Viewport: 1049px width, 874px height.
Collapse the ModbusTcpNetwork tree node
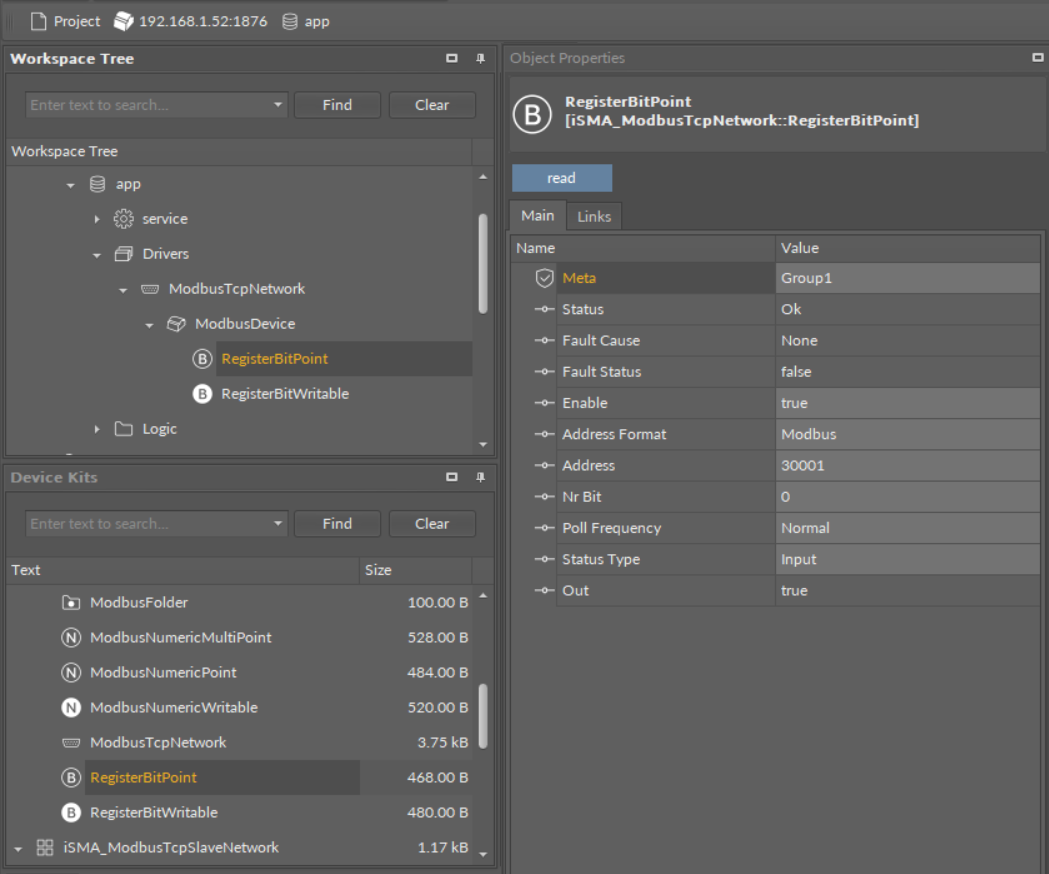123,290
